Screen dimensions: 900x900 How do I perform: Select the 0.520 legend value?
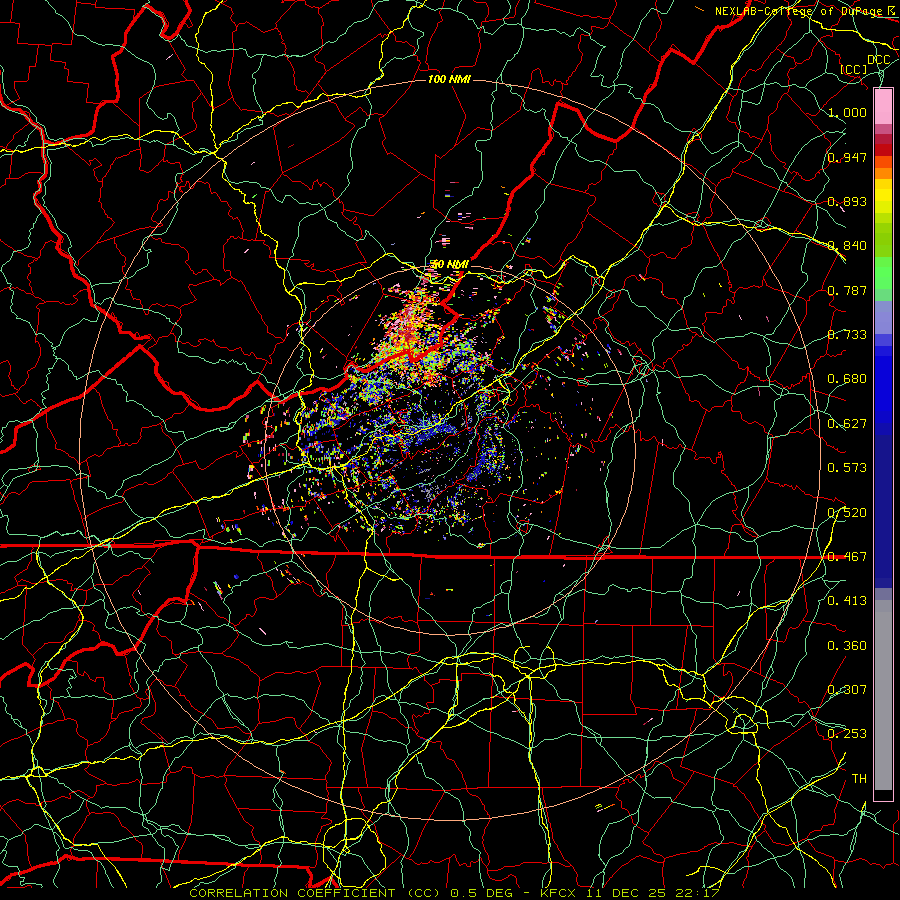click(x=847, y=513)
